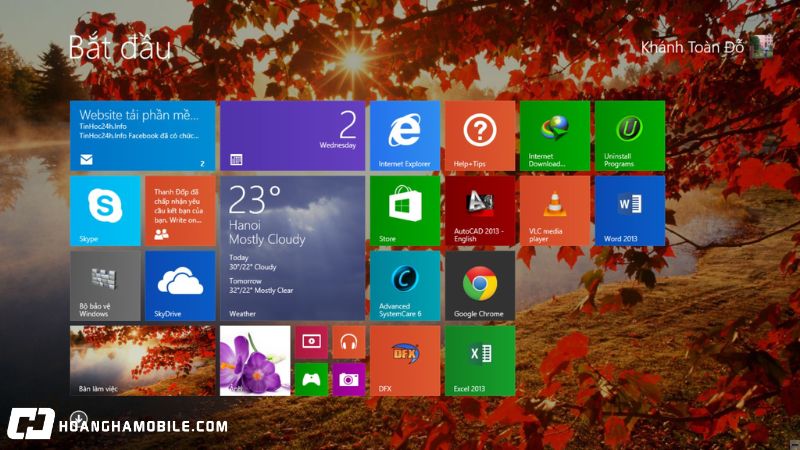Launch Skype app tile

[x=105, y=211]
